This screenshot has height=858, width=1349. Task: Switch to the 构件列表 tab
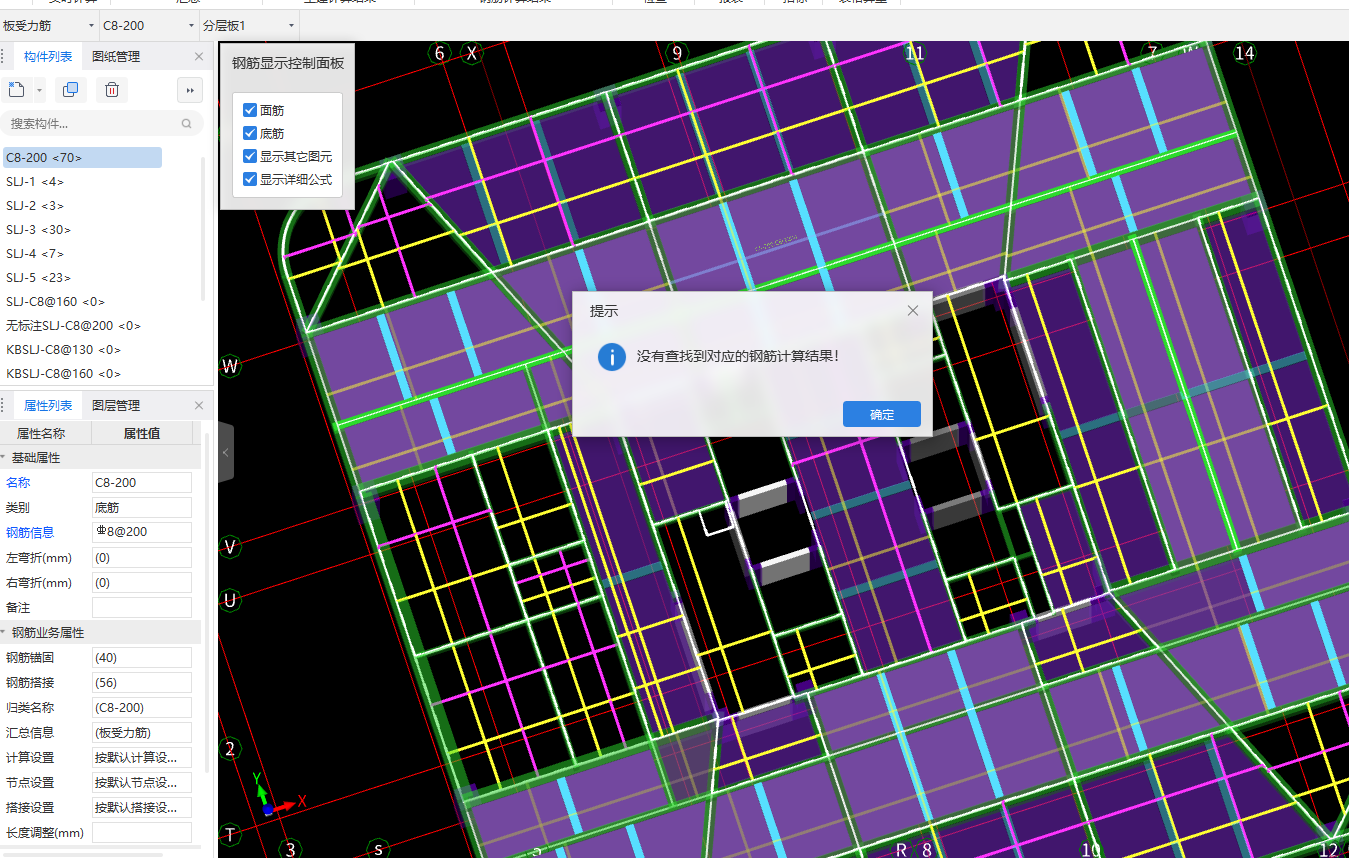pyautogui.click(x=48, y=57)
